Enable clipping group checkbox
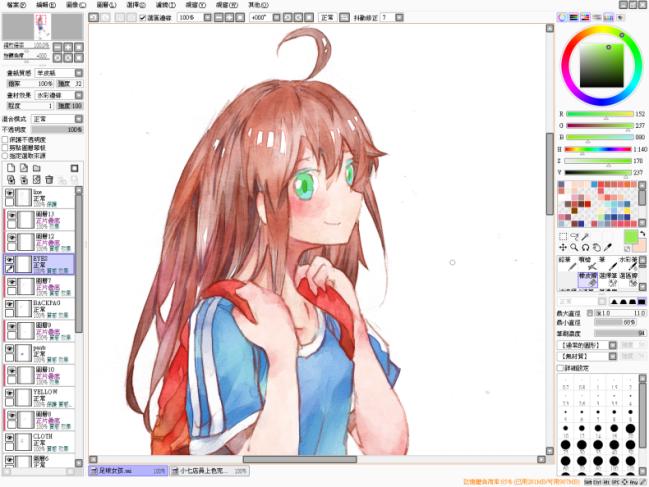 point(5,148)
